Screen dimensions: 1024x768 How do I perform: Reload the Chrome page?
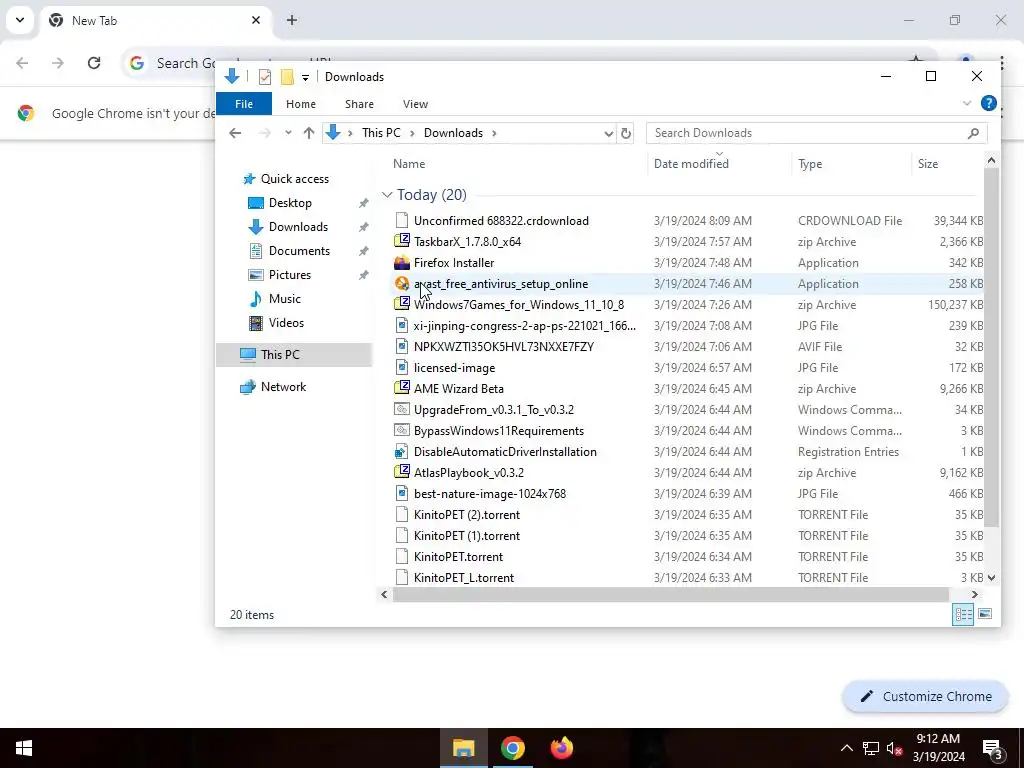click(94, 63)
